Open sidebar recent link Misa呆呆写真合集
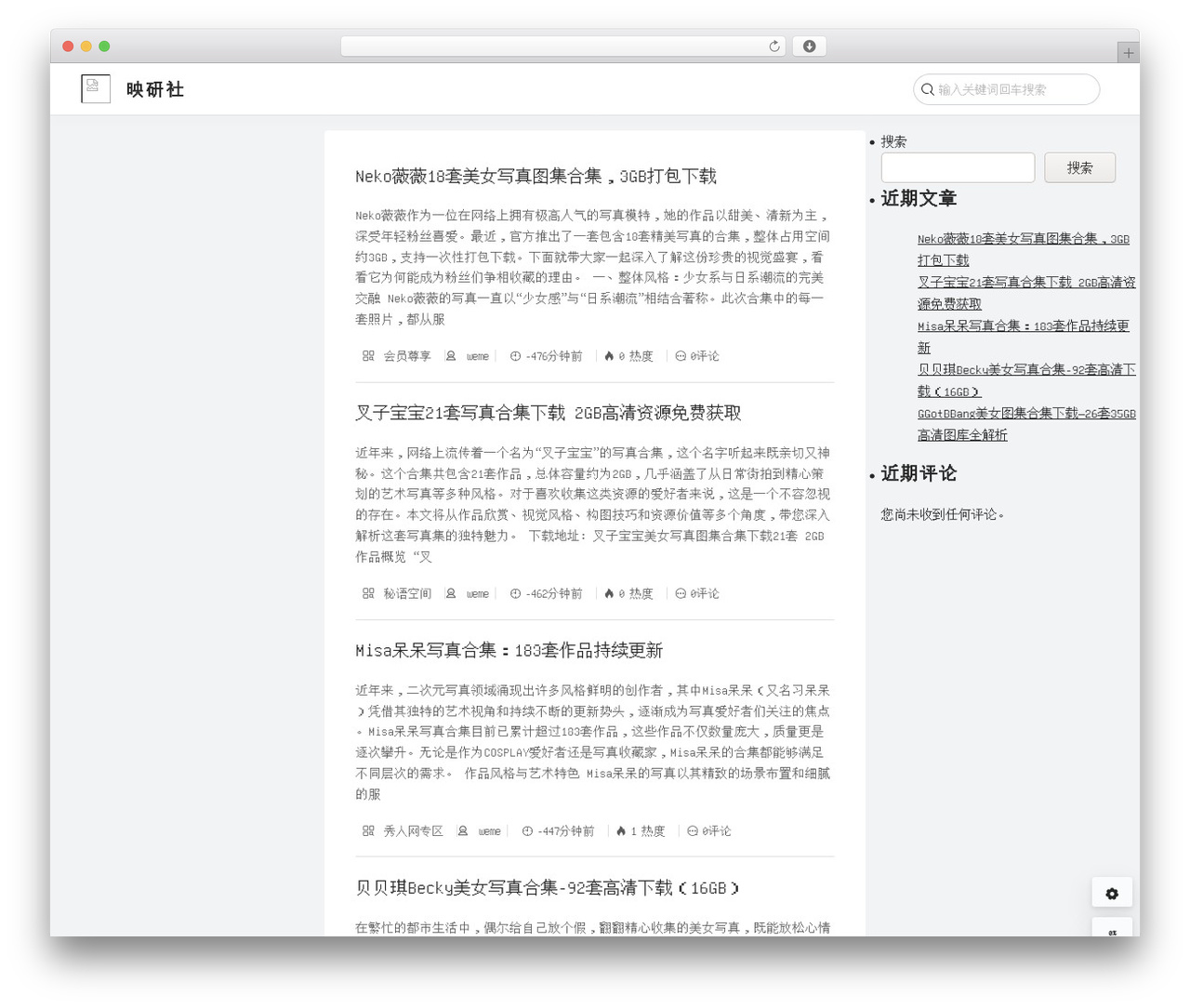Image resolution: width=1190 pixels, height=1008 pixels. (x=1024, y=337)
